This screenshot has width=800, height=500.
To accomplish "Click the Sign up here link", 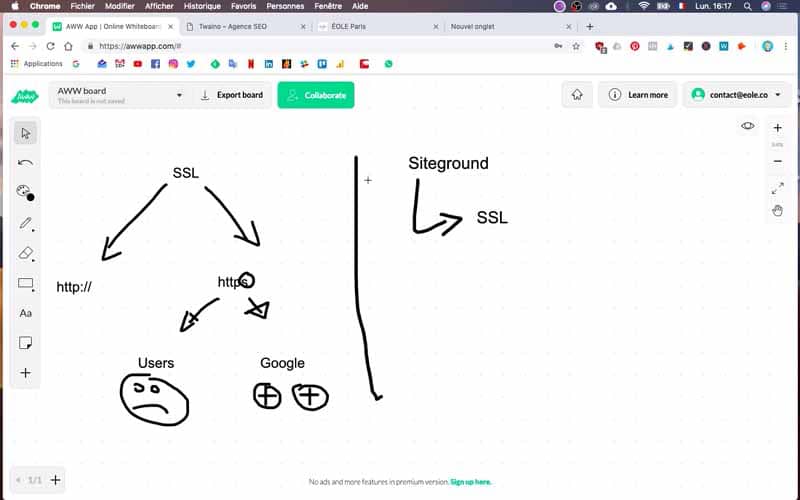I will pos(470,482).
